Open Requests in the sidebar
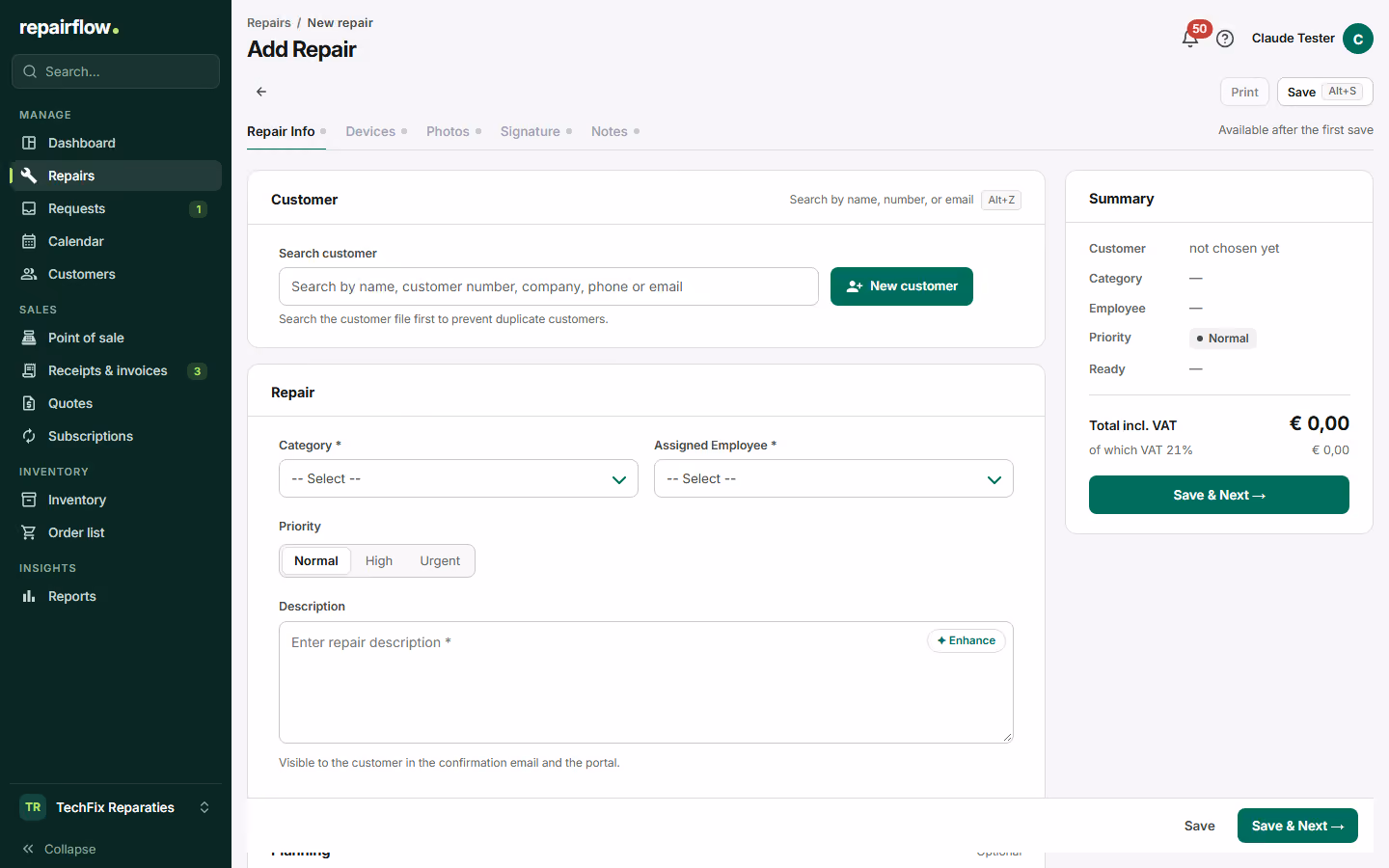The width and height of the screenshot is (1389, 868). tap(116, 208)
